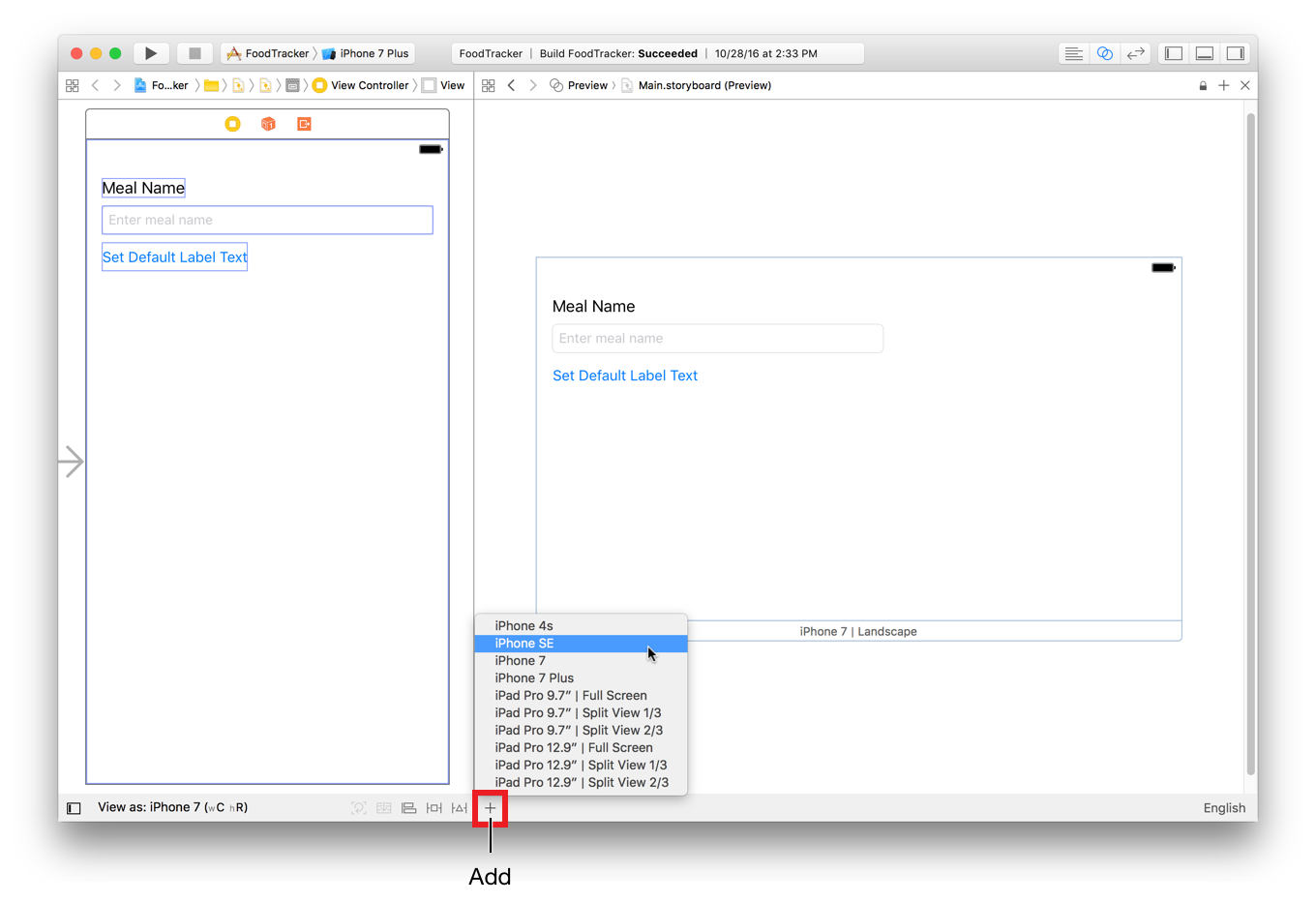This screenshot has width=1316, height=903.
Task: Click the Add preview device plus button
Action: click(490, 808)
